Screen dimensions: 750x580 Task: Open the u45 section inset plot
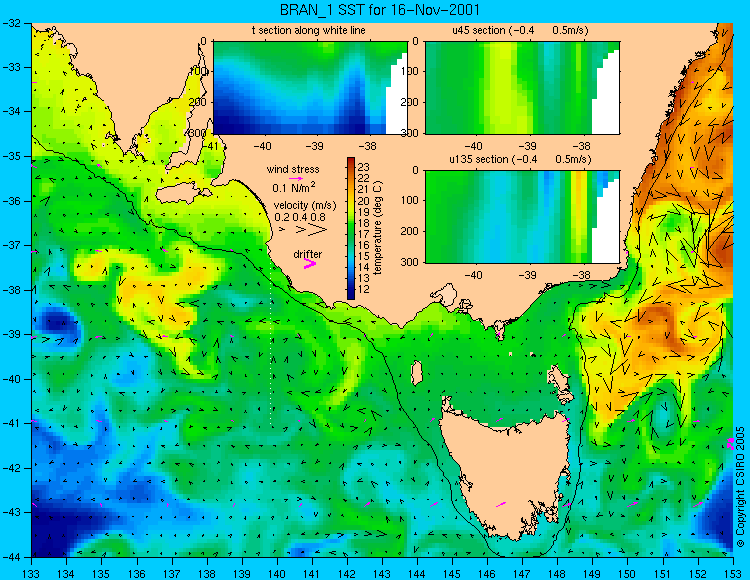click(x=522, y=88)
